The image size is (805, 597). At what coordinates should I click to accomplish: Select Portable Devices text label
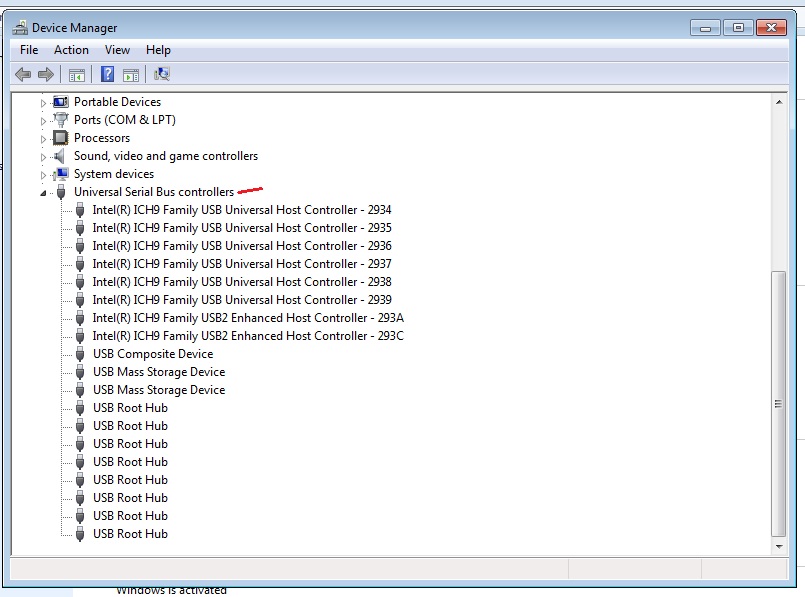pos(117,102)
